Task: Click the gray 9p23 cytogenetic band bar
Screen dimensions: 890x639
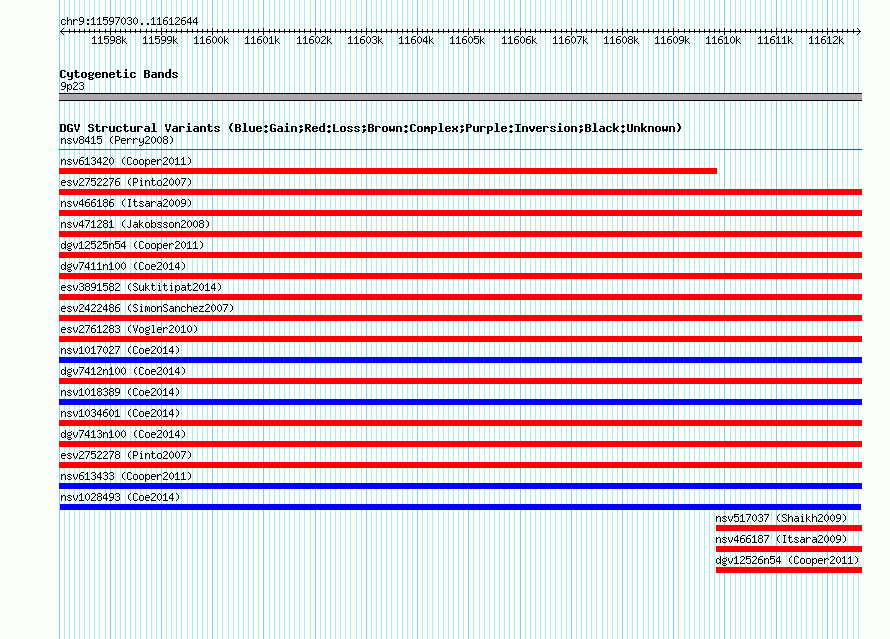Action: [461, 97]
